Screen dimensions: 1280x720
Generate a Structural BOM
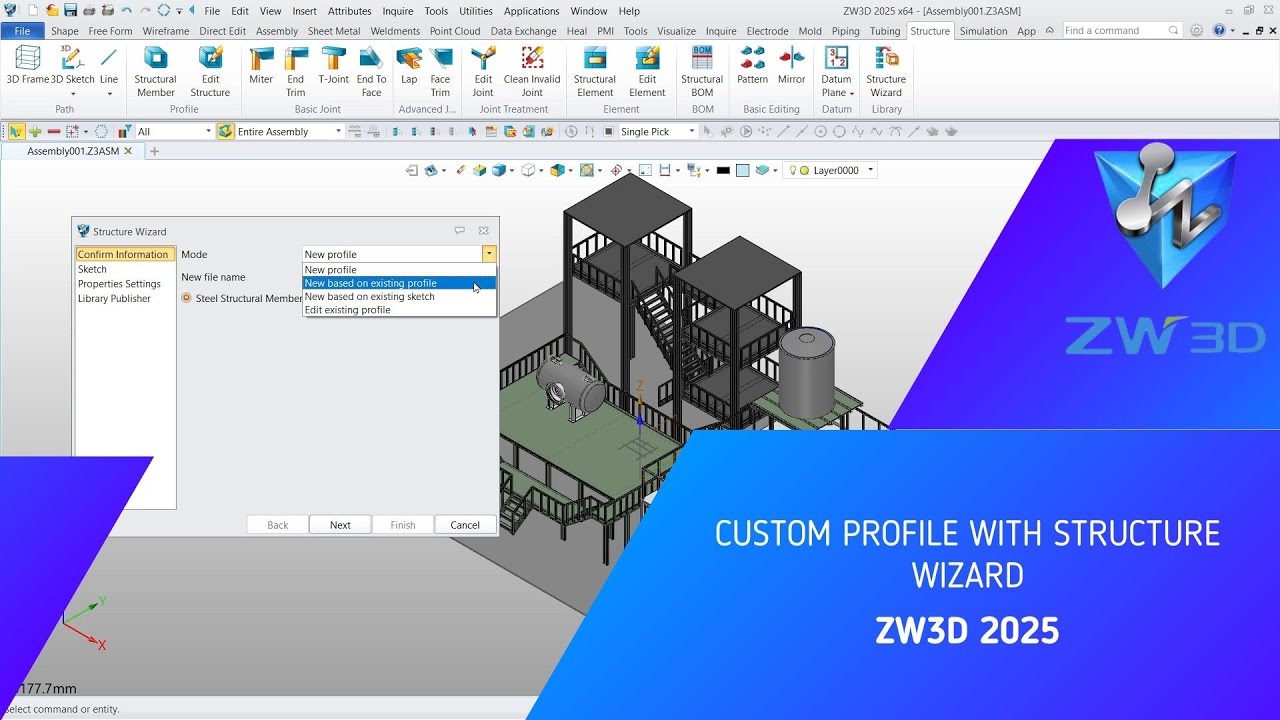[x=702, y=72]
